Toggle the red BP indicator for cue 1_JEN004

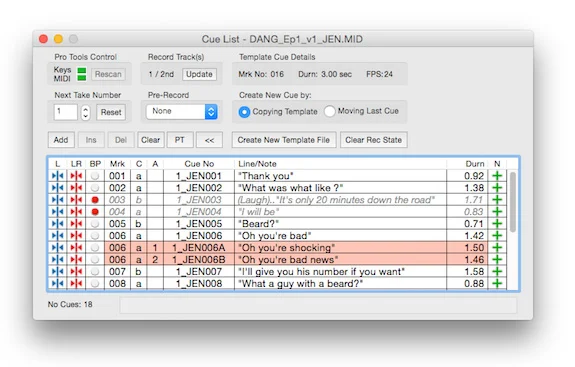click(95, 212)
